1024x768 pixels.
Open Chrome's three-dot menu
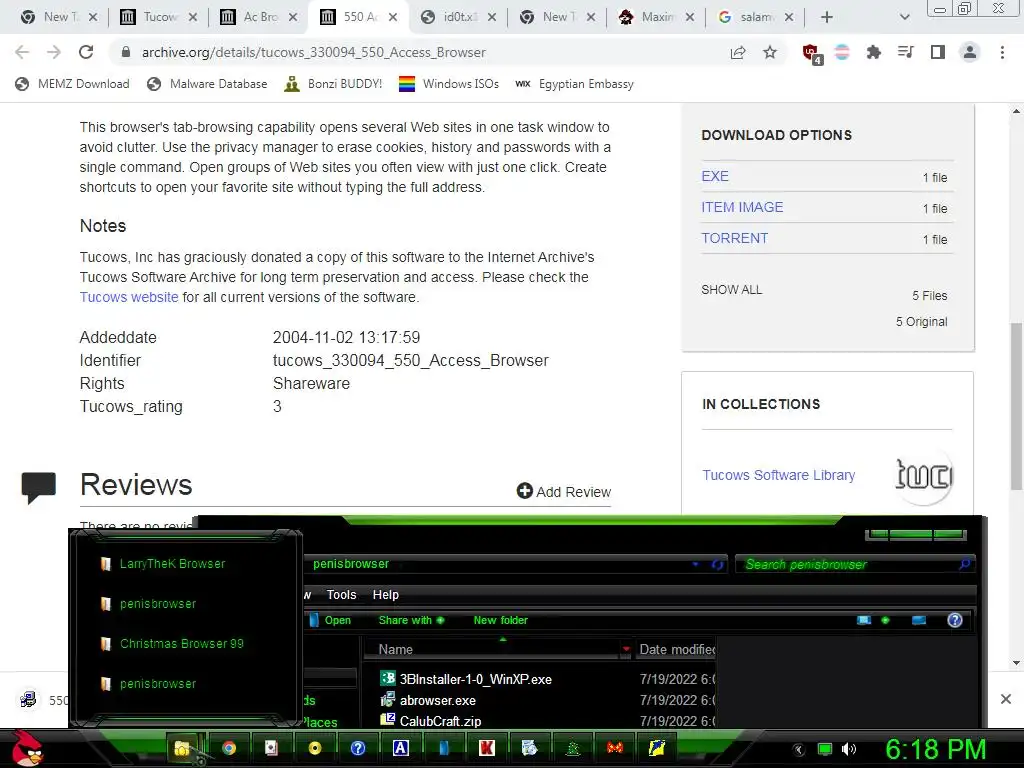1002,52
